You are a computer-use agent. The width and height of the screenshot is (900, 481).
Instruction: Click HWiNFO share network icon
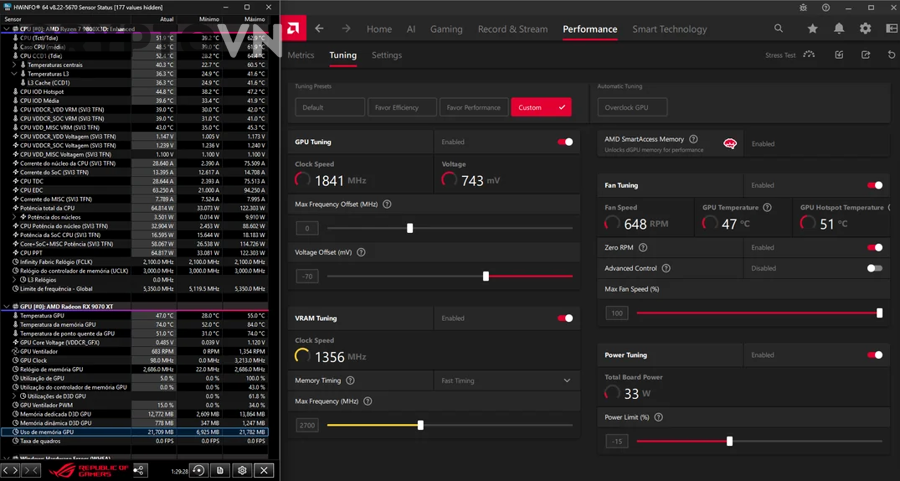pos(139,471)
